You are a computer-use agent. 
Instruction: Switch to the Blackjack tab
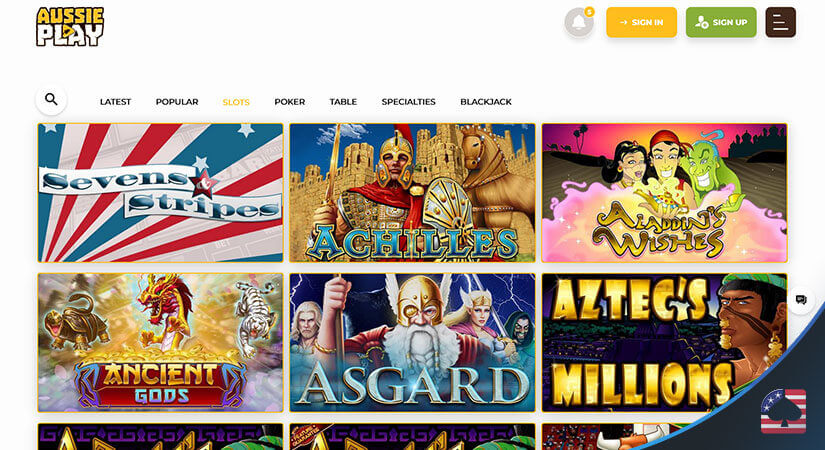click(486, 102)
